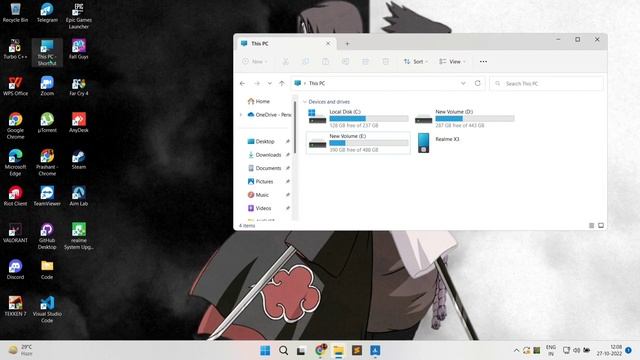Select the Telegram desktop icon

pos(47,12)
